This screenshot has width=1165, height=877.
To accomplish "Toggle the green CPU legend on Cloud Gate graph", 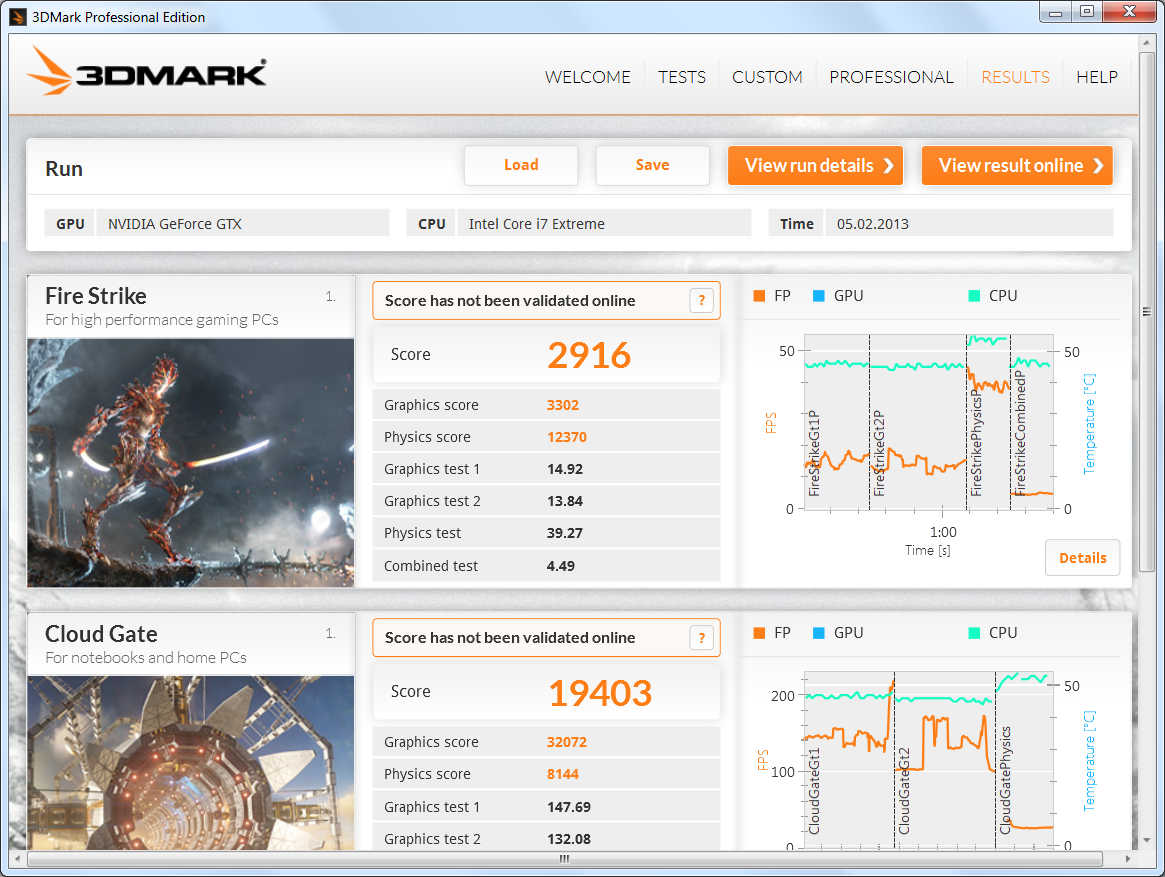I will pyautogui.click(x=975, y=632).
